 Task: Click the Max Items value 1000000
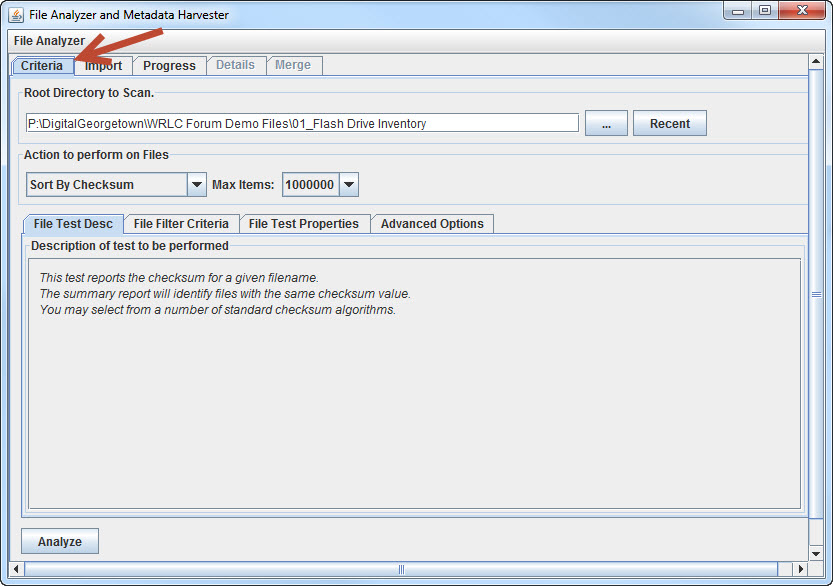(x=310, y=185)
